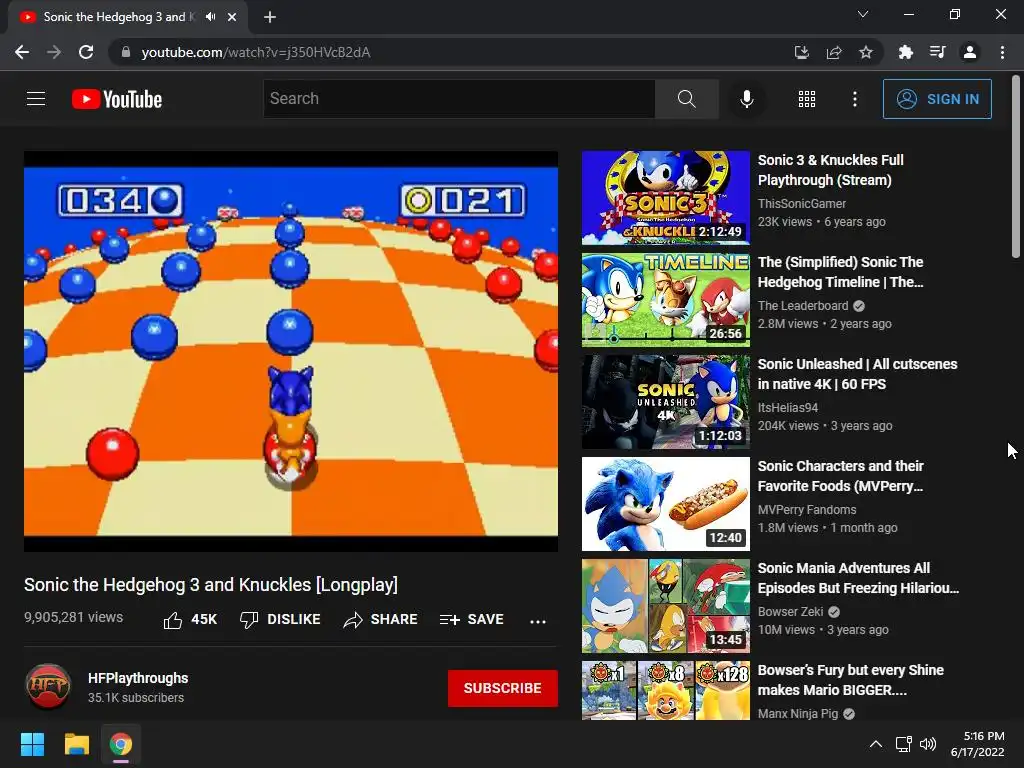Go back in browser history

[x=22, y=52]
